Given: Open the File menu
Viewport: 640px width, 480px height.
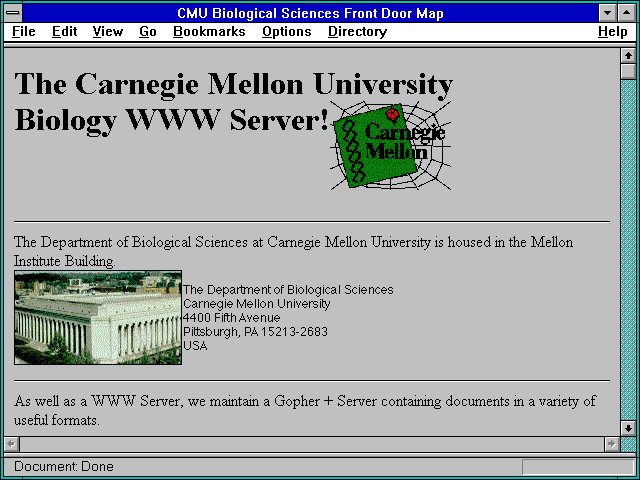Looking at the screenshot, I should pos(24,31).
